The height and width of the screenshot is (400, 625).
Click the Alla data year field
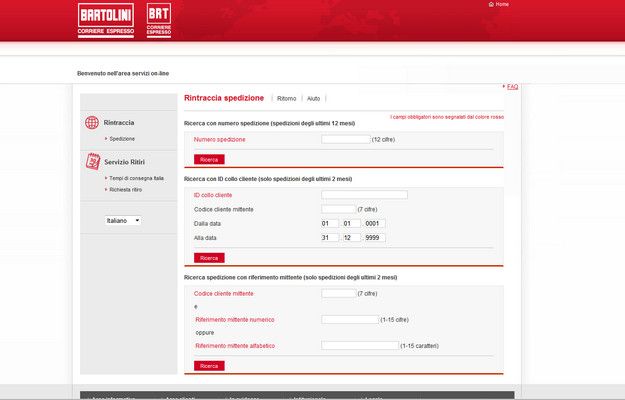pos(375,238)
